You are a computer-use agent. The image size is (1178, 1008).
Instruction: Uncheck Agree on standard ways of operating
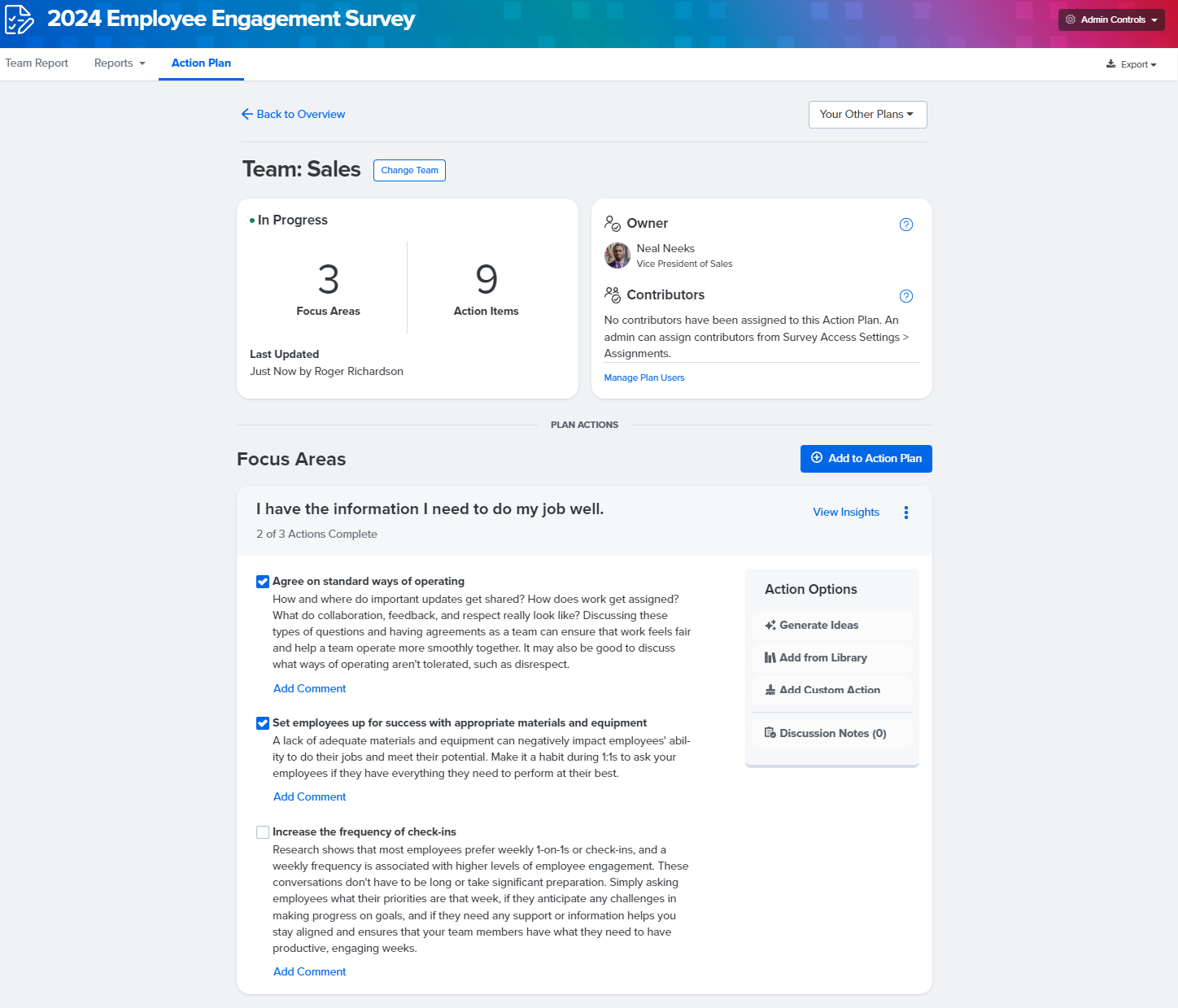click(263, 582)
